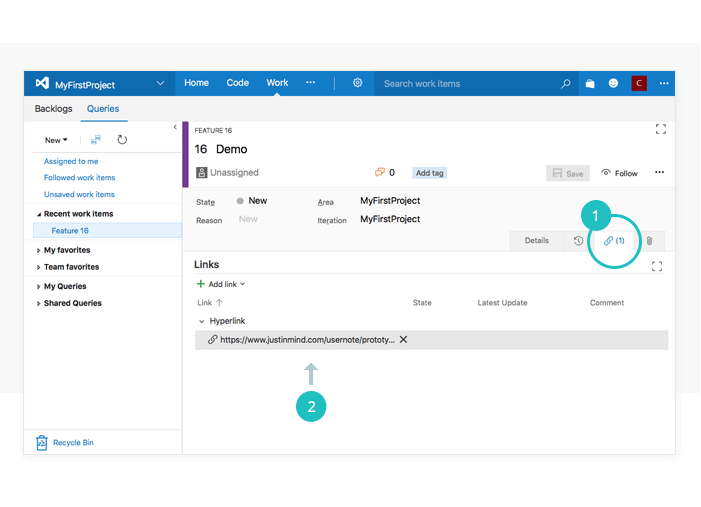Switch to the Backlogs tab
701x507 pixels.
click(x=54, y=109)
